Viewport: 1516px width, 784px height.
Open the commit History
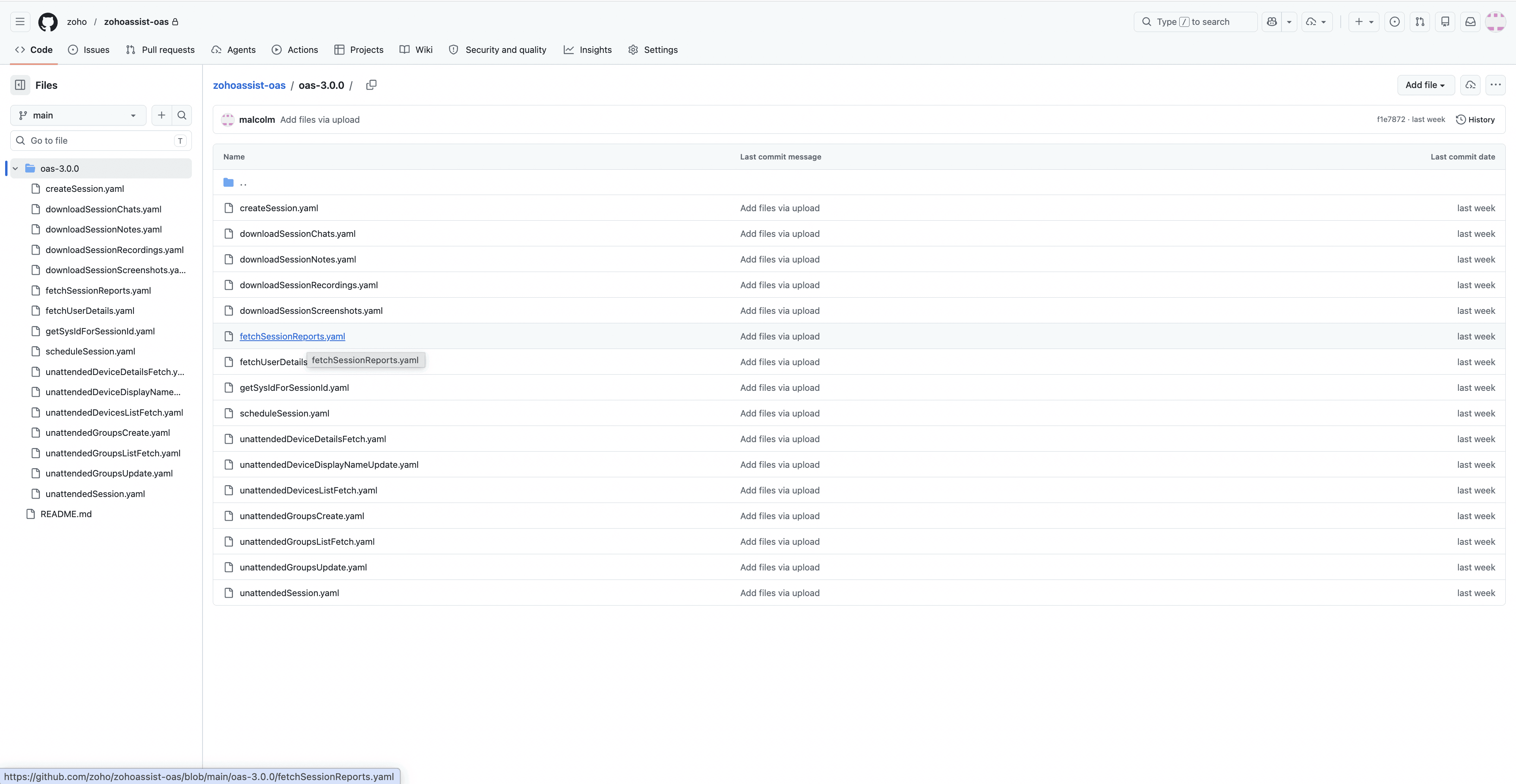(x=1475, y=120)
